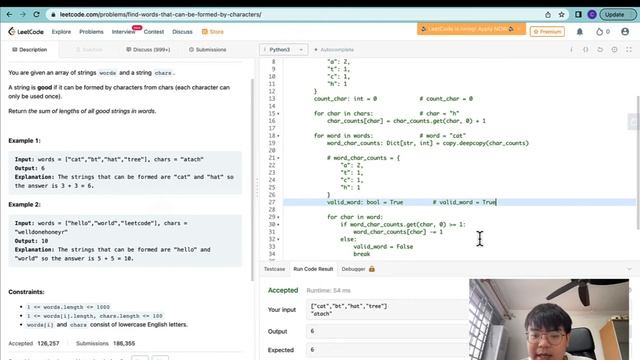Switch to the Testcase tab
The height and width of the screenshot is (360, 640).
tap(274, 269)
